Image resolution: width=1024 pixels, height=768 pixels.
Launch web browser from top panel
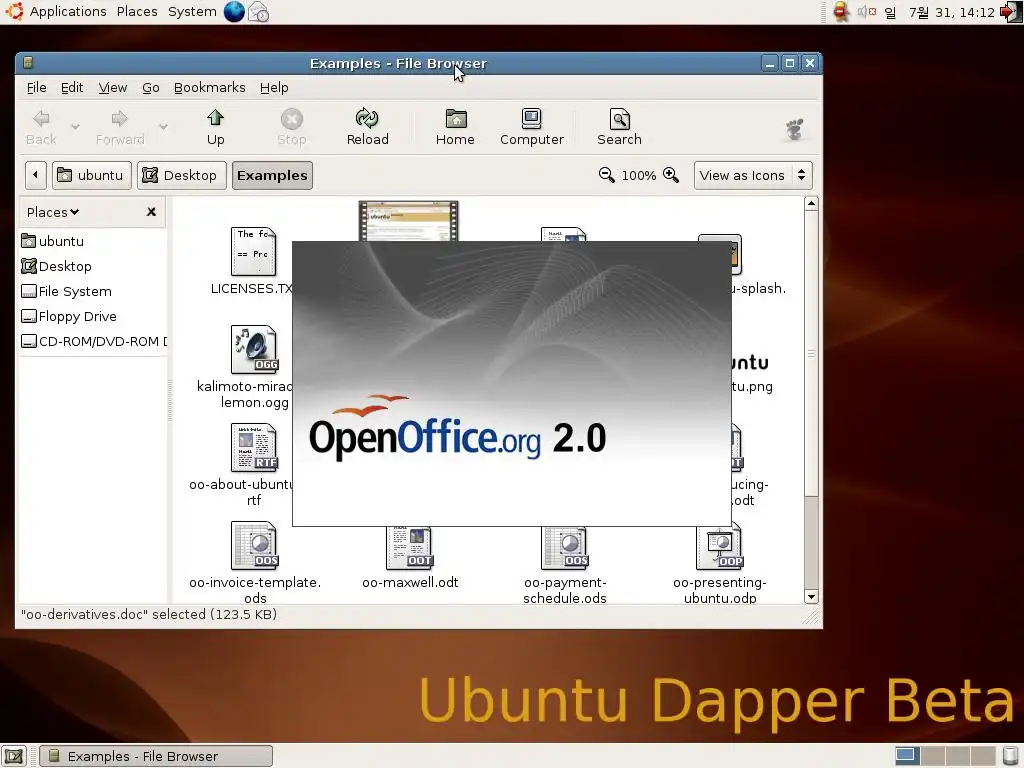click(x=234, y=12)
